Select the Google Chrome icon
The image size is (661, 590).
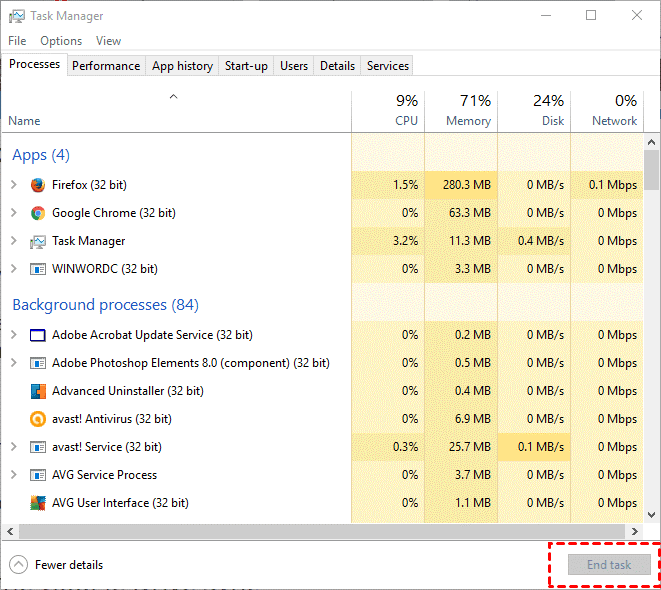38,213
